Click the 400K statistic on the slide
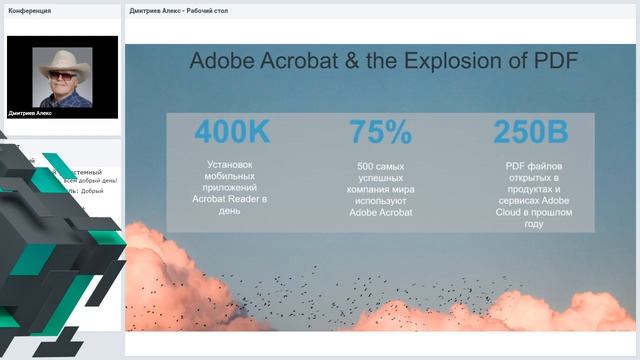The image size is (640, 360). [232, 131]
